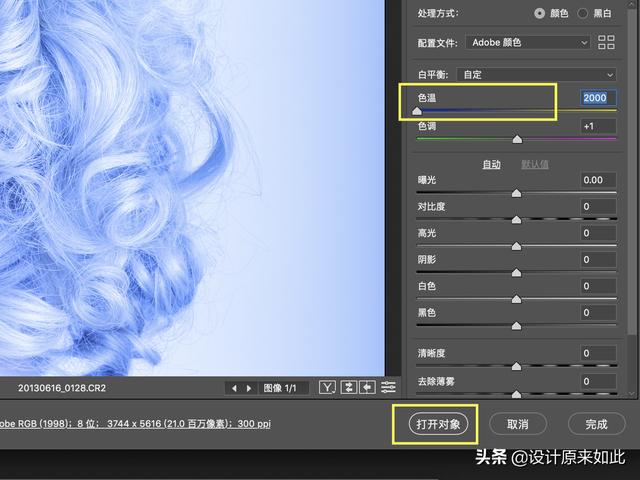Image resolution: width=640 pixels, height=480 pixels.
Task: Click the swap before/after settings icon
Action: click(x=348, y=387)
